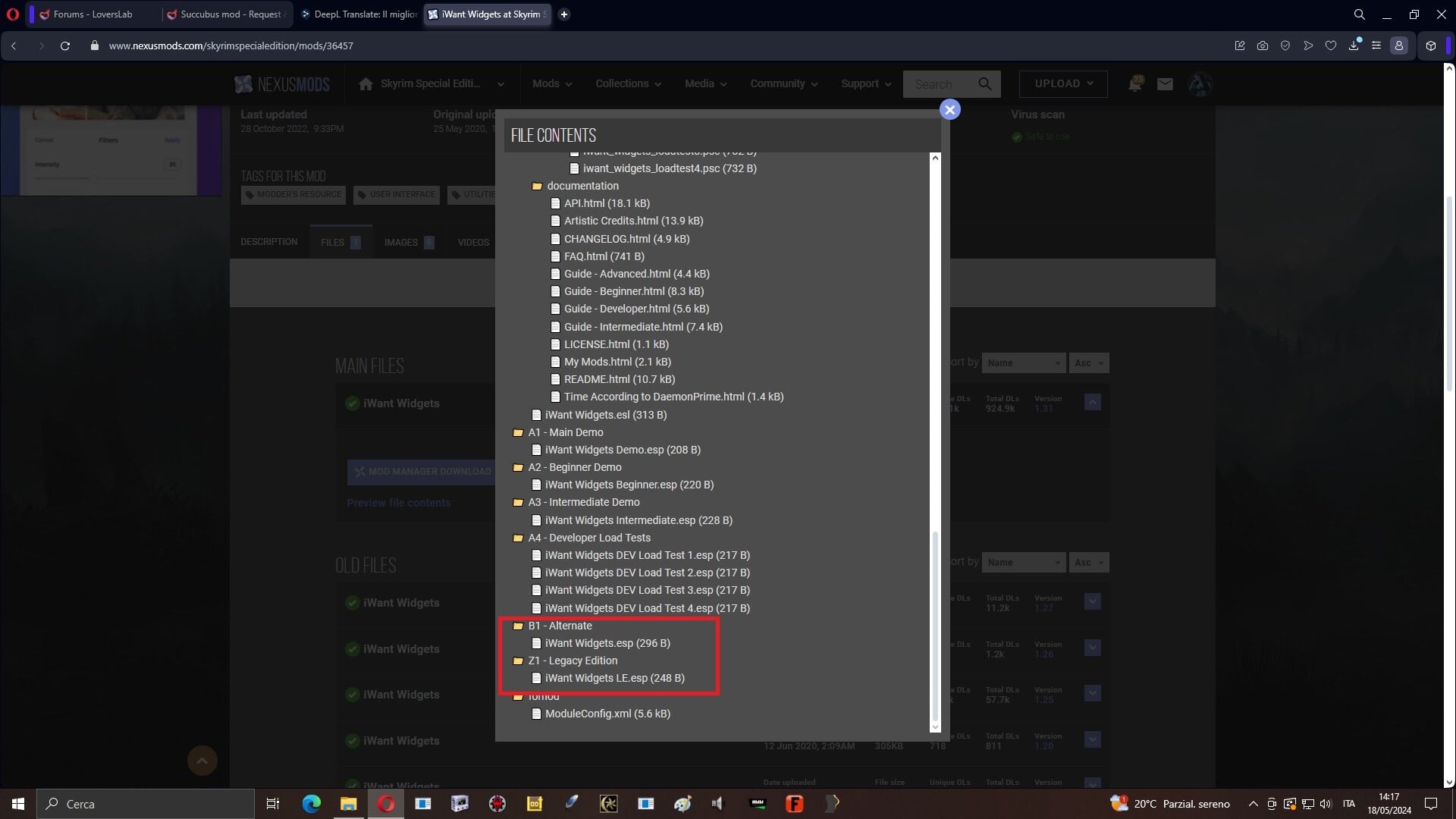Click the Opera profile account icon
This screenshot has width=1456, height=819.
pos(1399,45)
